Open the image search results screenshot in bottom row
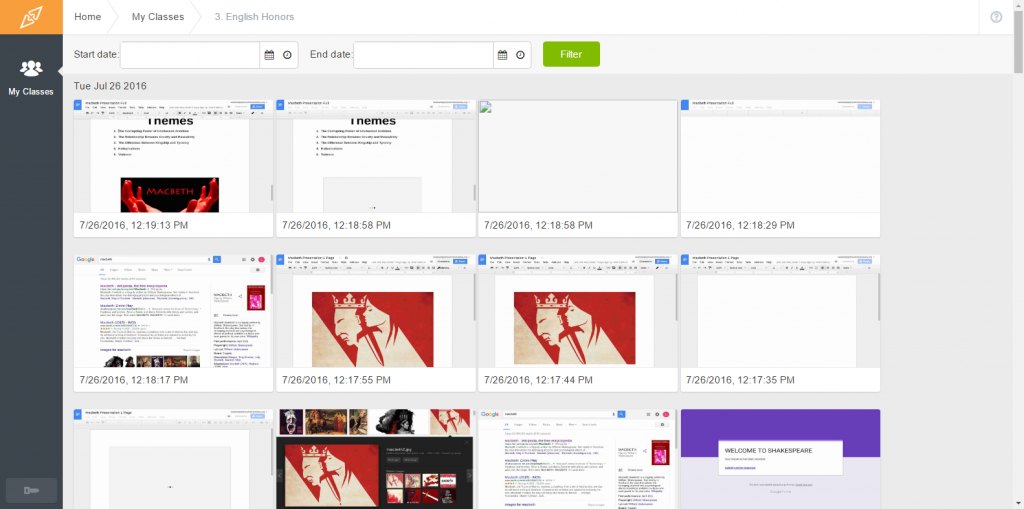 (x=376, y=459)
